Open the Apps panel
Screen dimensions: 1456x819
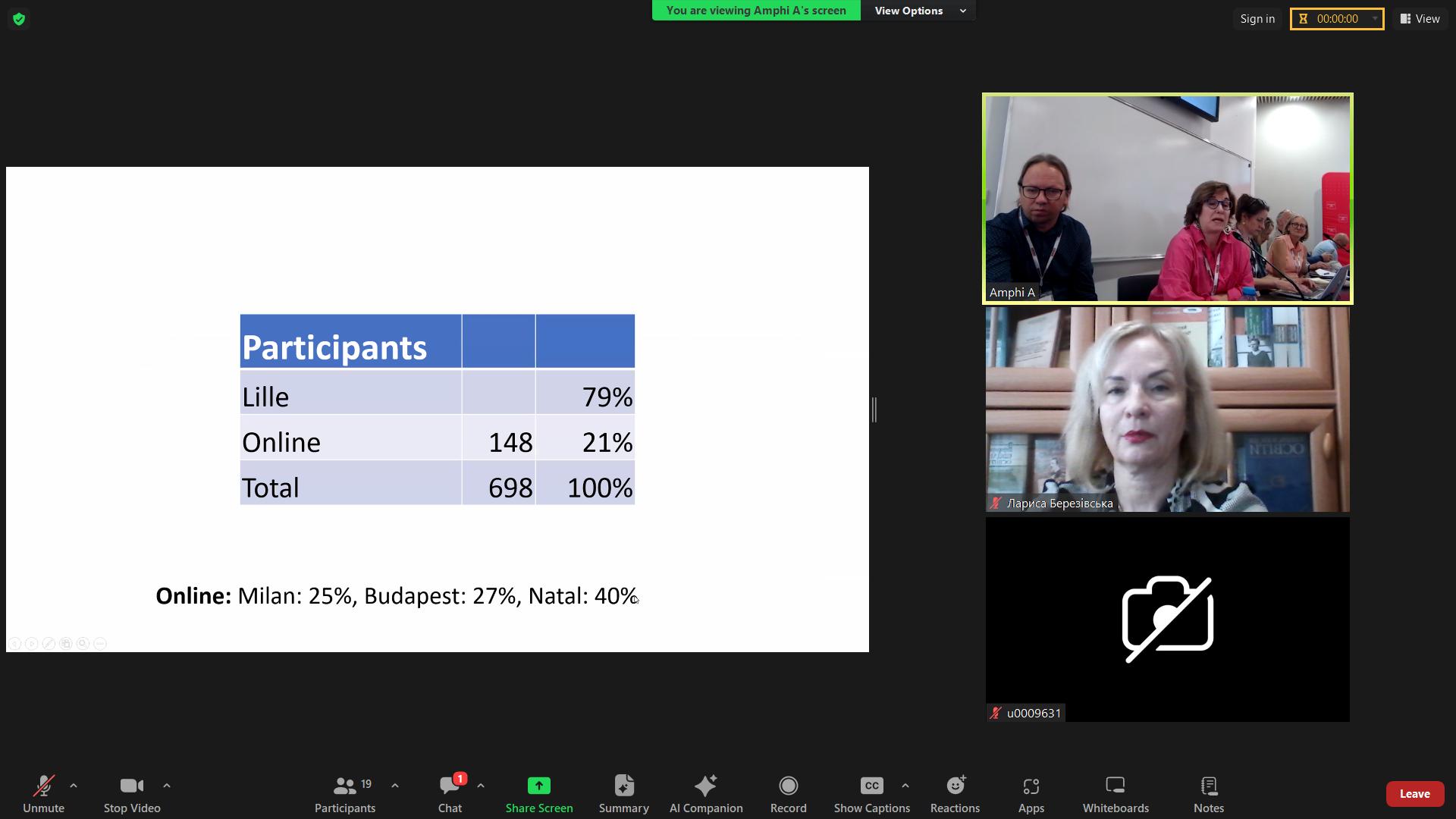click(1031, 794)
